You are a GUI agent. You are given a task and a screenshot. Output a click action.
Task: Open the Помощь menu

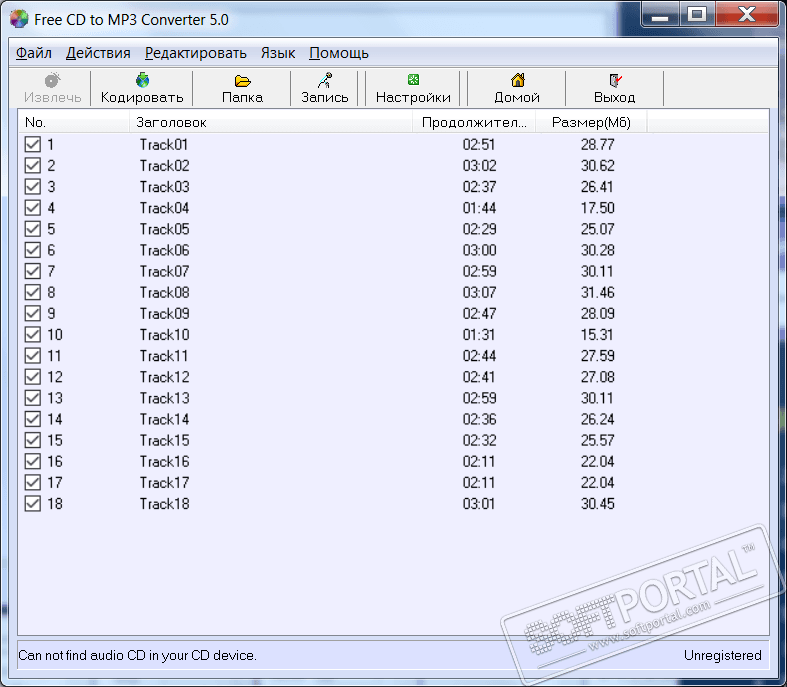pos(339,53)
